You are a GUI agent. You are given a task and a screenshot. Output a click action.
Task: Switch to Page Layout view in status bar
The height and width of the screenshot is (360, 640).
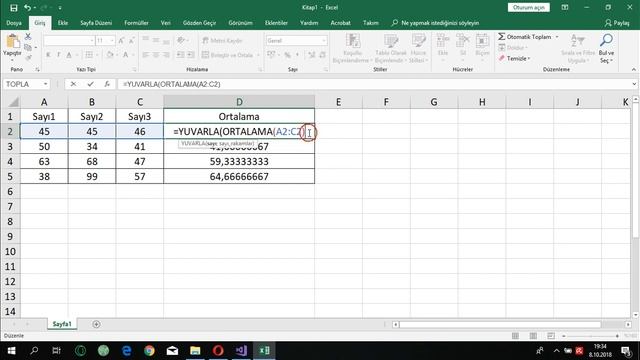pyautogui.click(x=533, y=336)
